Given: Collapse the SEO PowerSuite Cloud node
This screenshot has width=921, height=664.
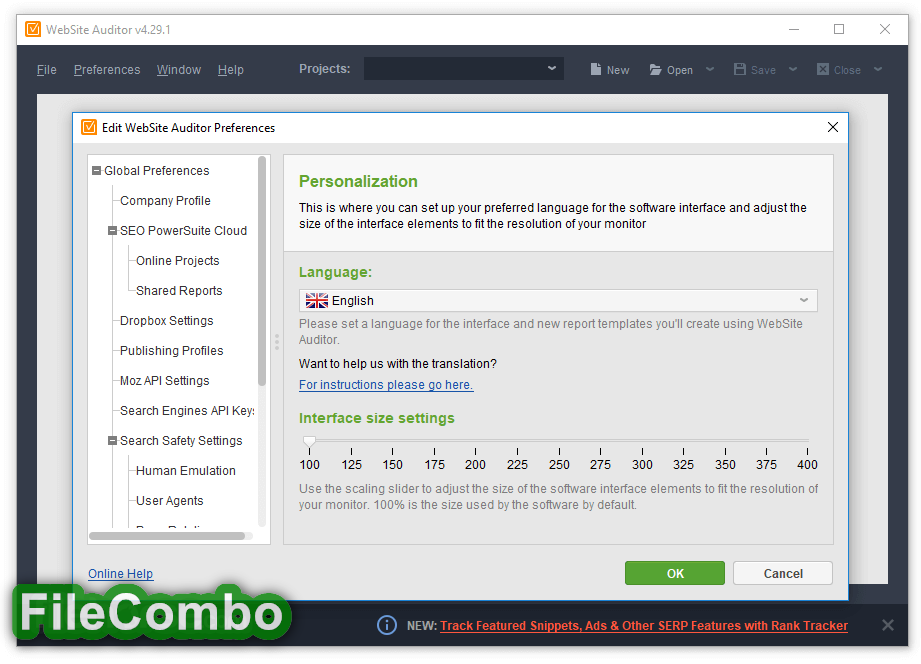Looking at the screenshot, I should tap(112, 230).
